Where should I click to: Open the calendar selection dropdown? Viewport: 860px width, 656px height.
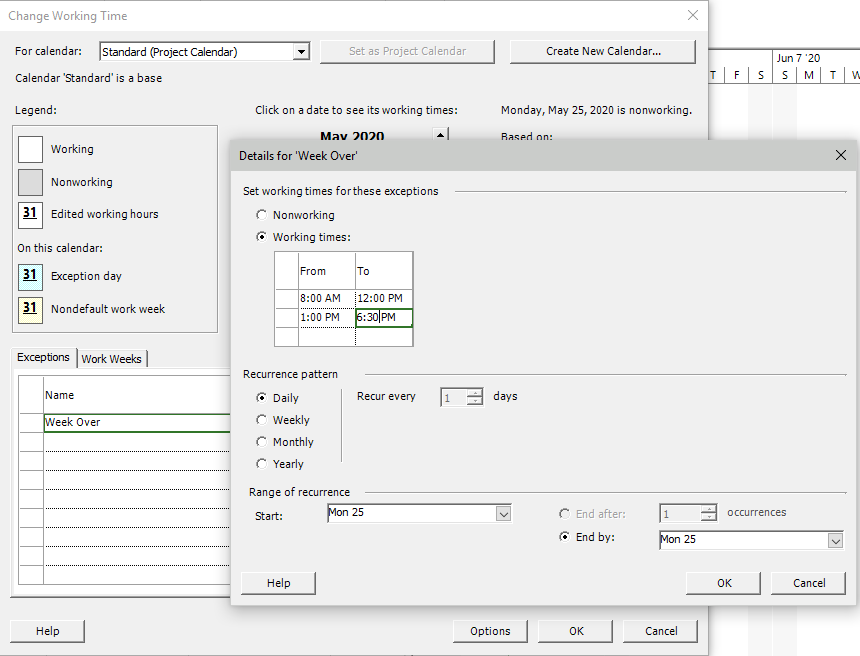pos(300,51)
